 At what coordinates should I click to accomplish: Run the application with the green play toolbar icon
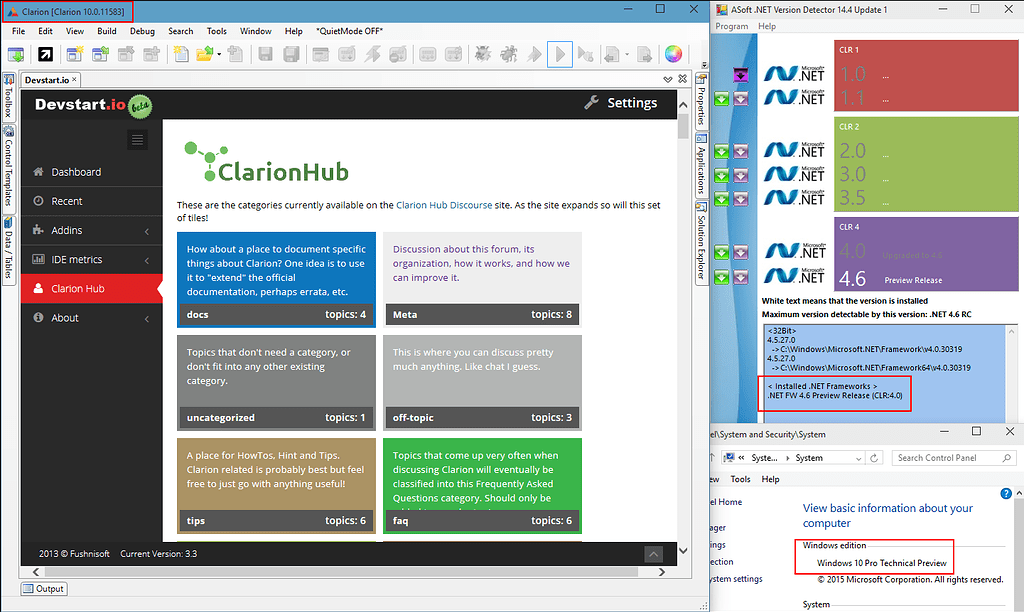coord(560,54)
